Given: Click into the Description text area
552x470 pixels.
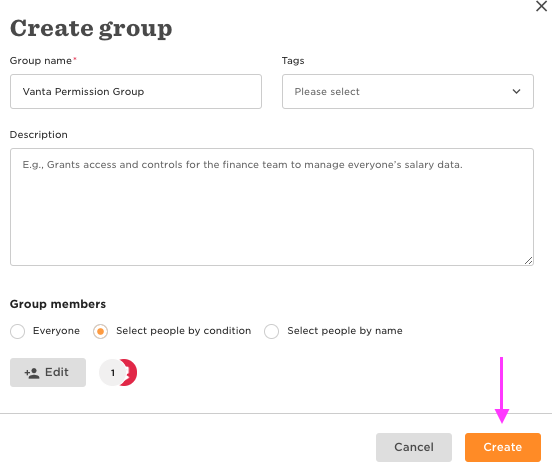Looking at the screenshot, I should [x=272, y=207].
